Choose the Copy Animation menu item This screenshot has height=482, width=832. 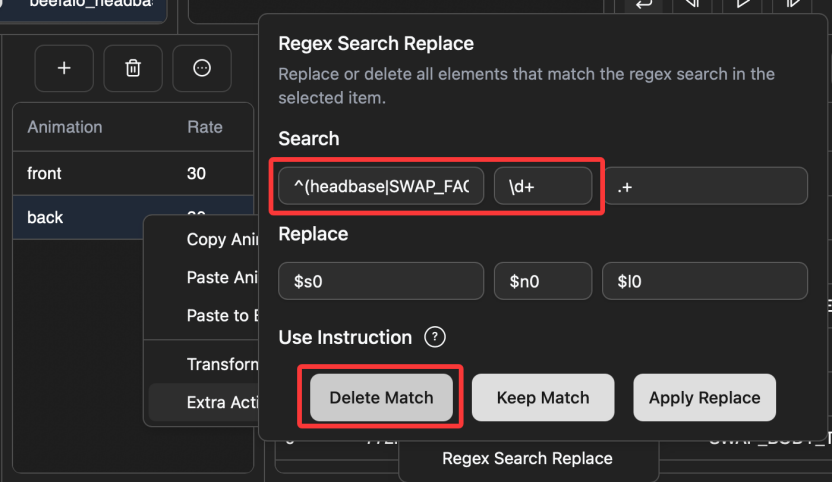pos(220,240)
